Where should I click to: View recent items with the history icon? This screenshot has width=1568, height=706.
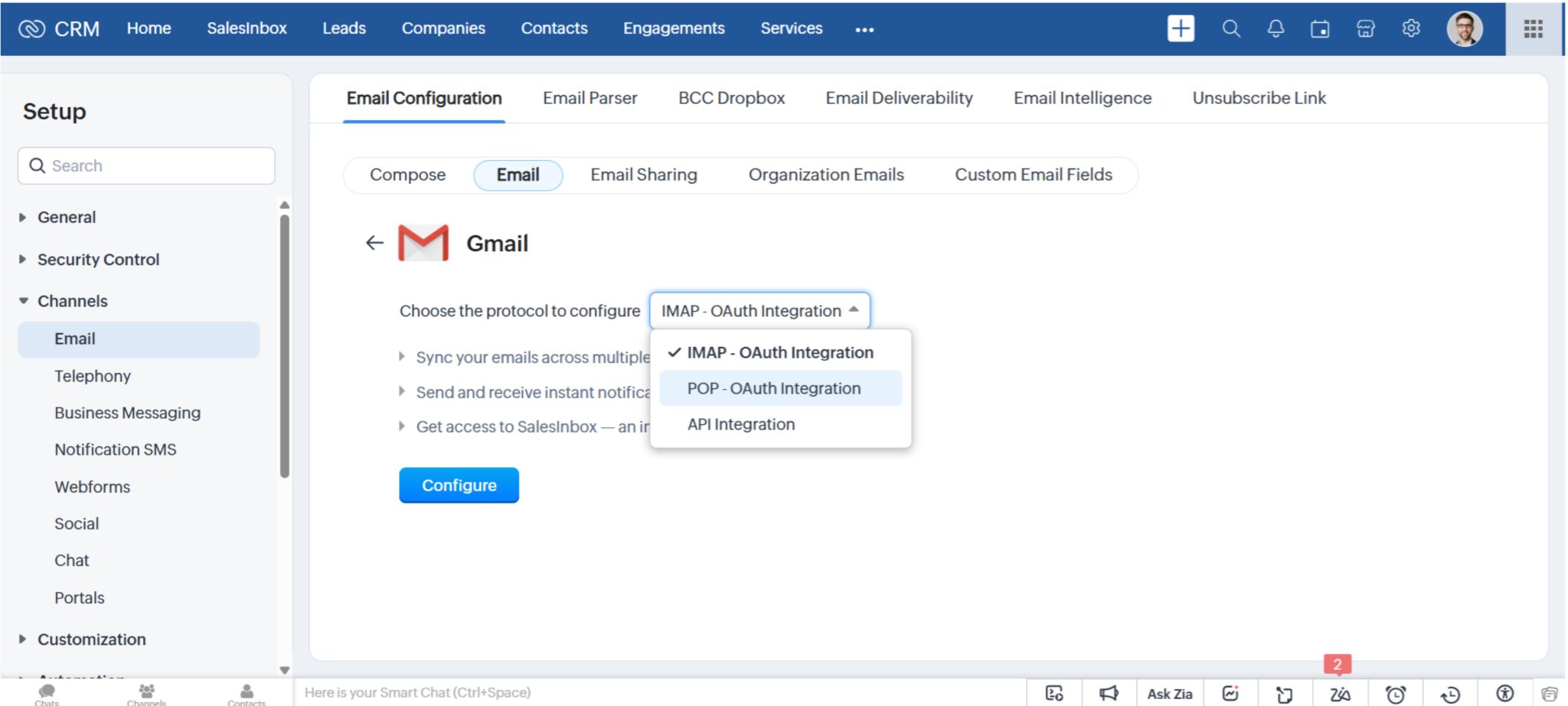tap(1449, 692)
